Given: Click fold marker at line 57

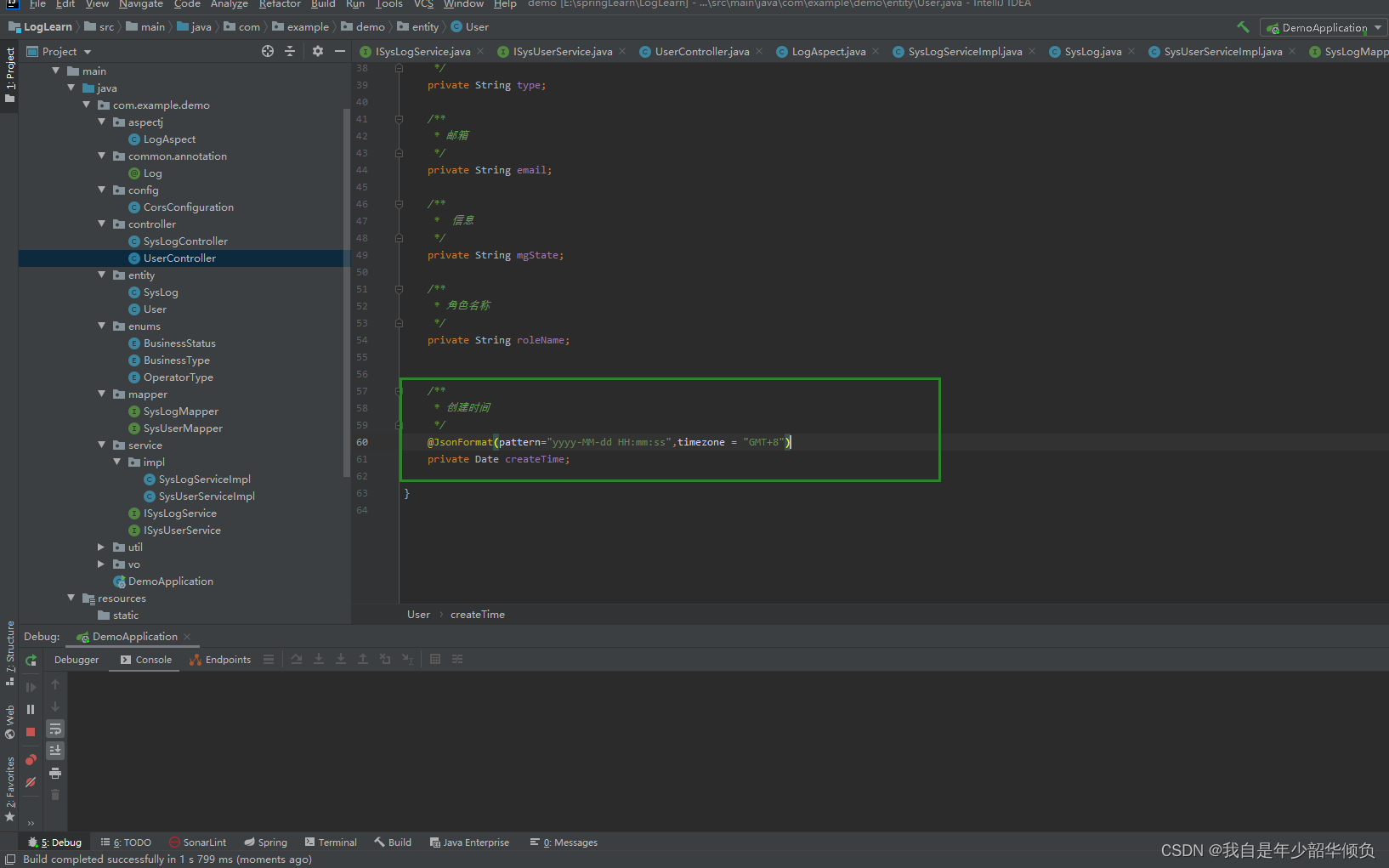Looking at the screenshot, I should (x=399, y=391).
